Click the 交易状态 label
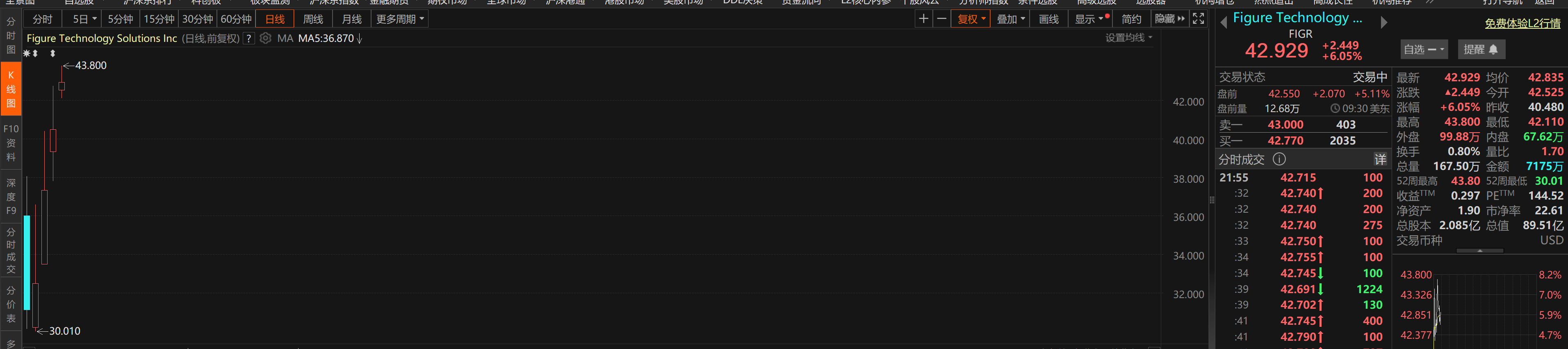Screen dimensions: 1568x349 (x=1242, y=77)
